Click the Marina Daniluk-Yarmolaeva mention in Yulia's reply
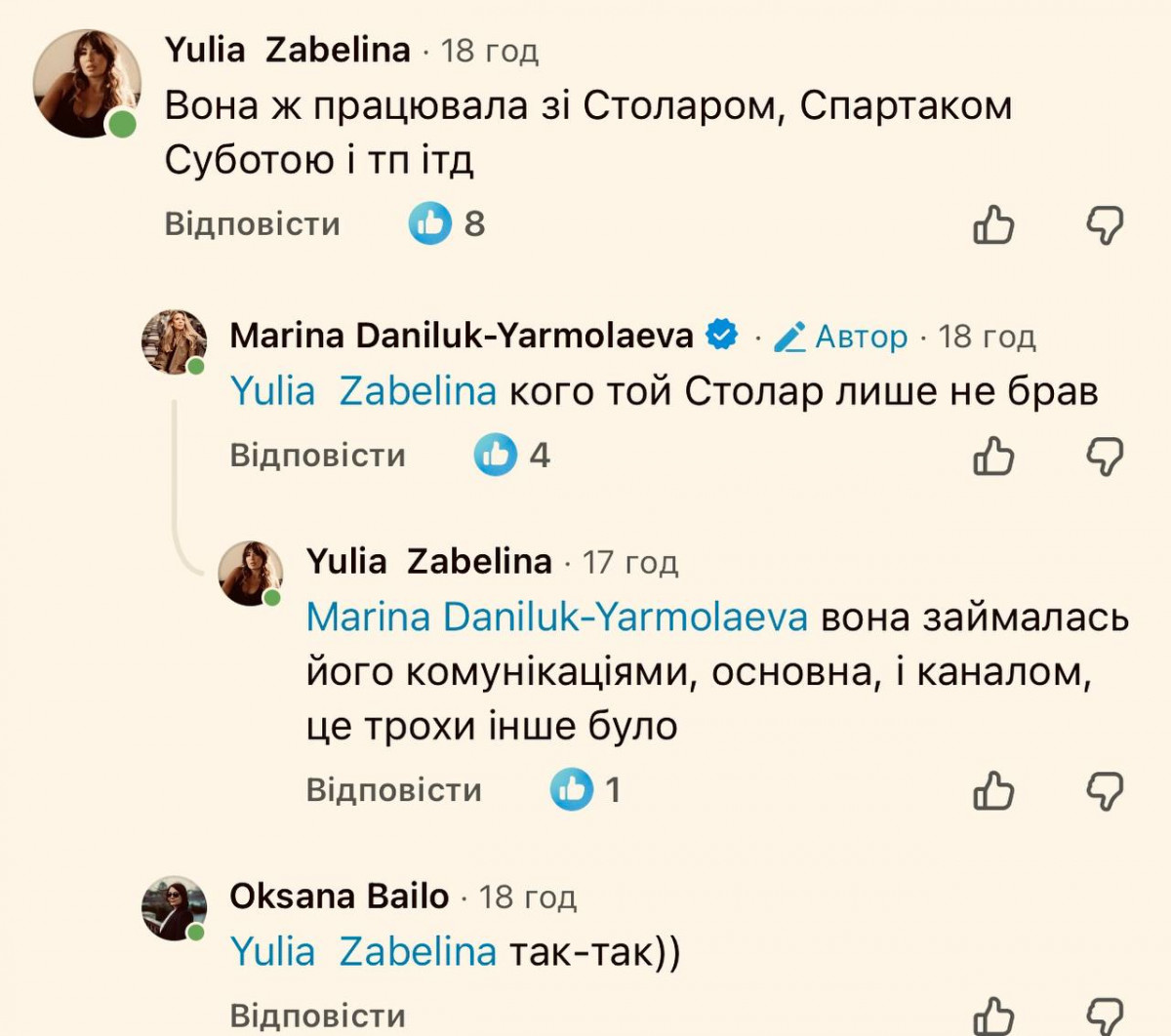 click(x=556, y=617)
